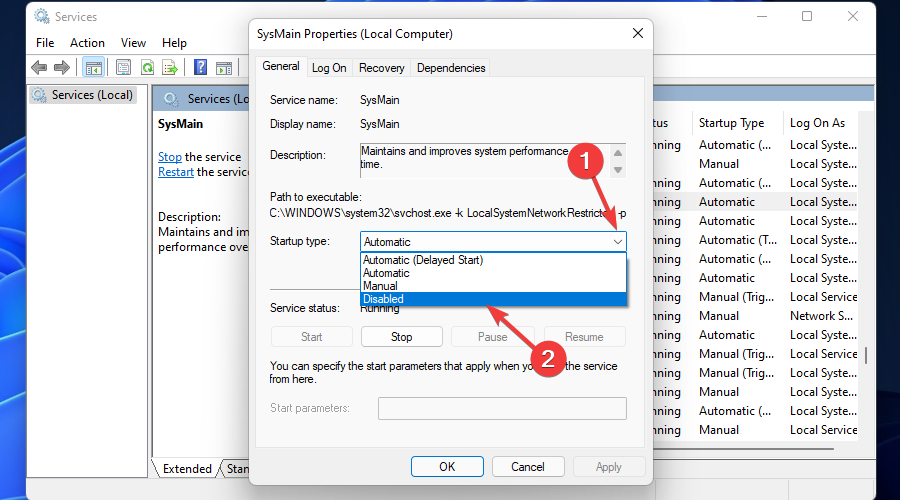Confirm with the OK button
This screenshot has height=500, width=900.
point(447,467)
